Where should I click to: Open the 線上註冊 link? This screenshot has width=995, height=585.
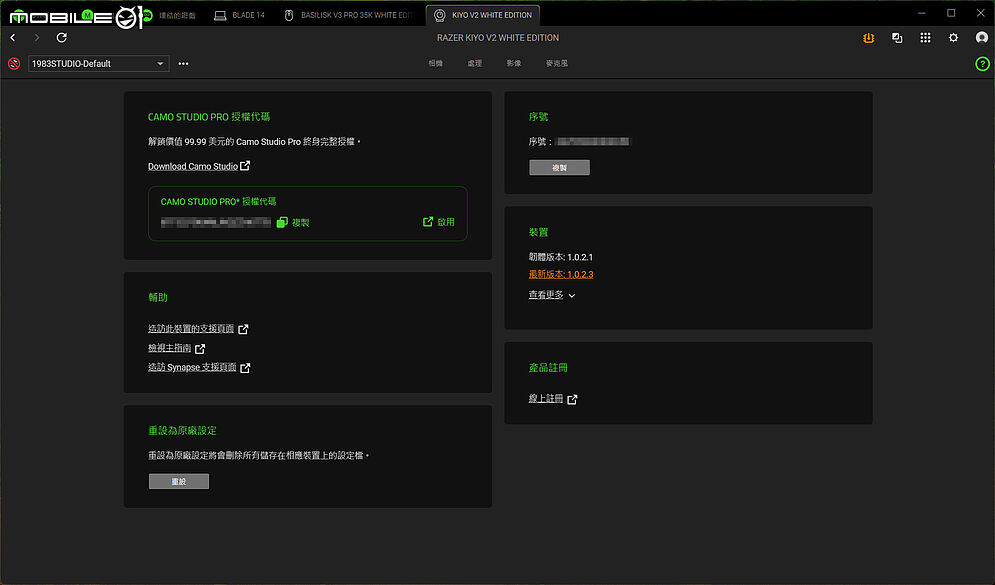(546, 398)
